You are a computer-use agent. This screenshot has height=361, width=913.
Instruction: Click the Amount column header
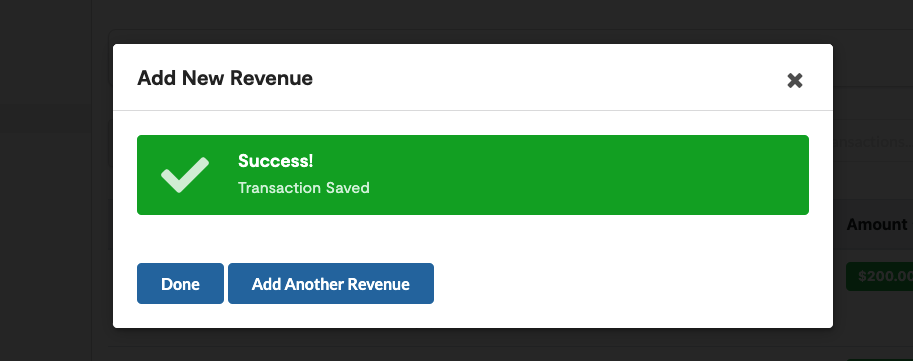click(x=876, y=224)
